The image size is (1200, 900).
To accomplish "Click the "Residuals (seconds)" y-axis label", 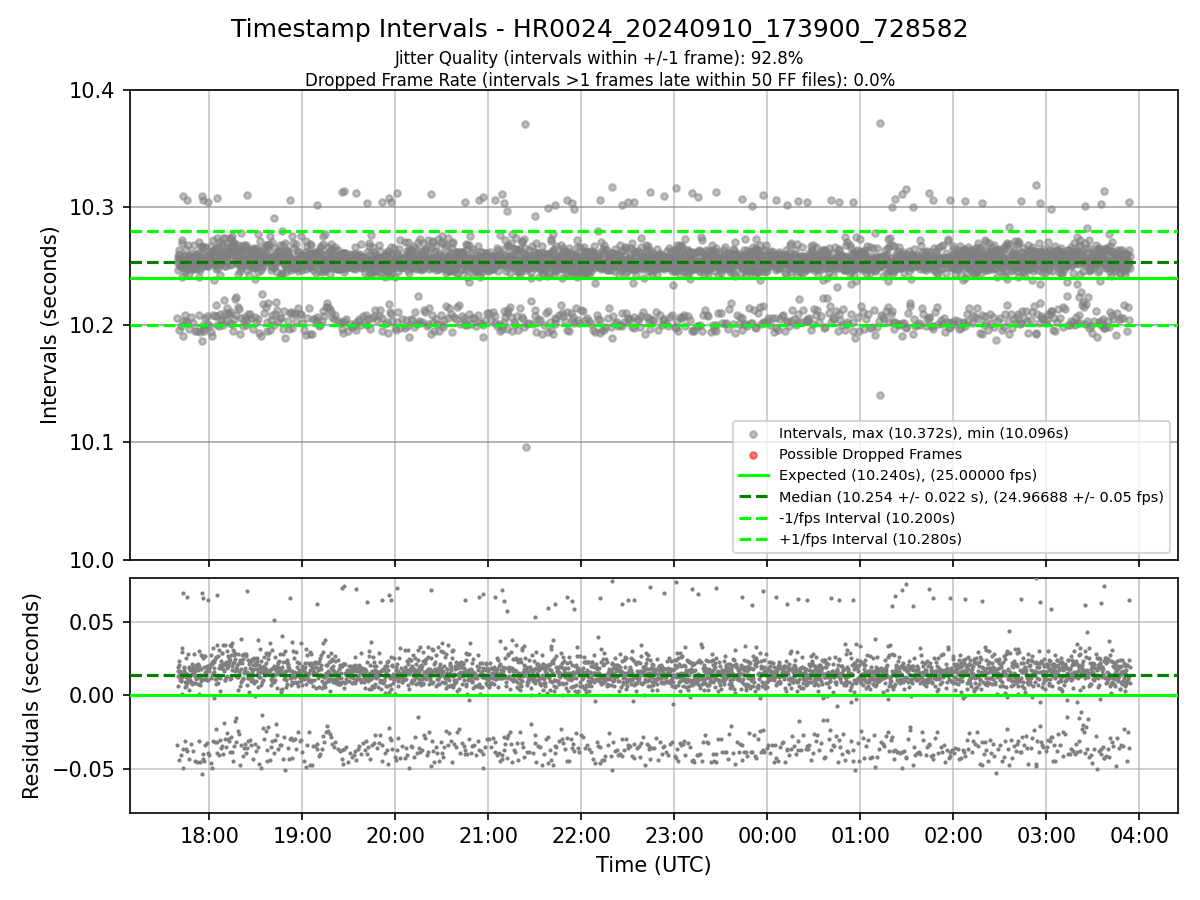I will click(x=31, y=695).
